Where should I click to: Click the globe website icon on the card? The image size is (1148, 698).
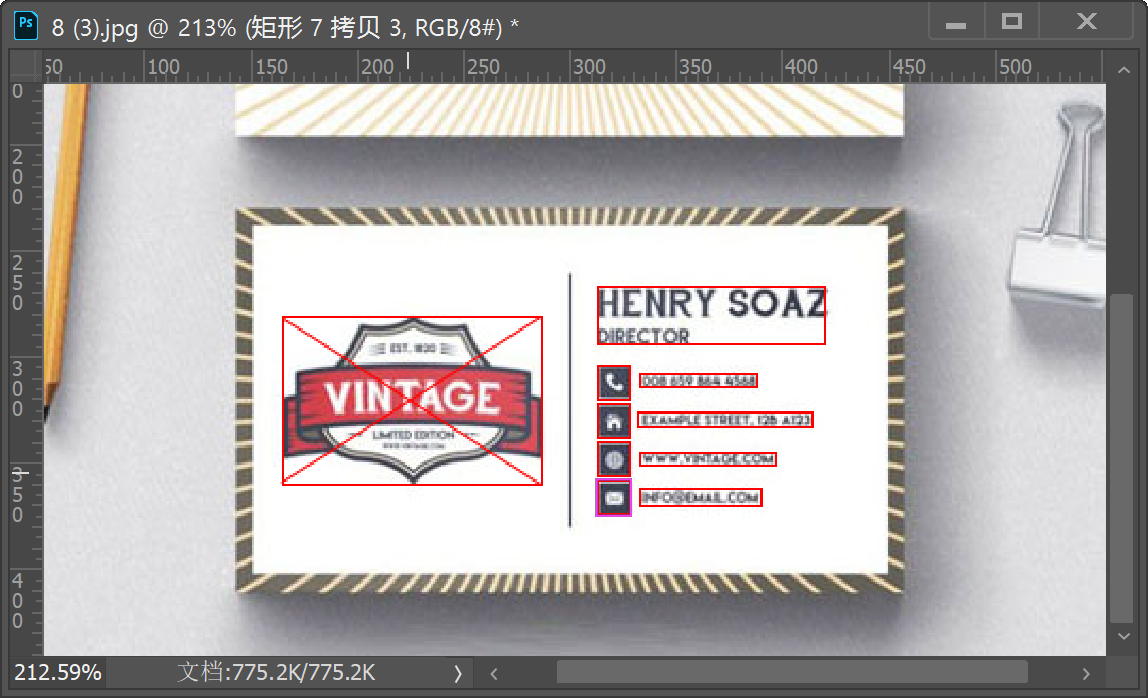[614, 459]
